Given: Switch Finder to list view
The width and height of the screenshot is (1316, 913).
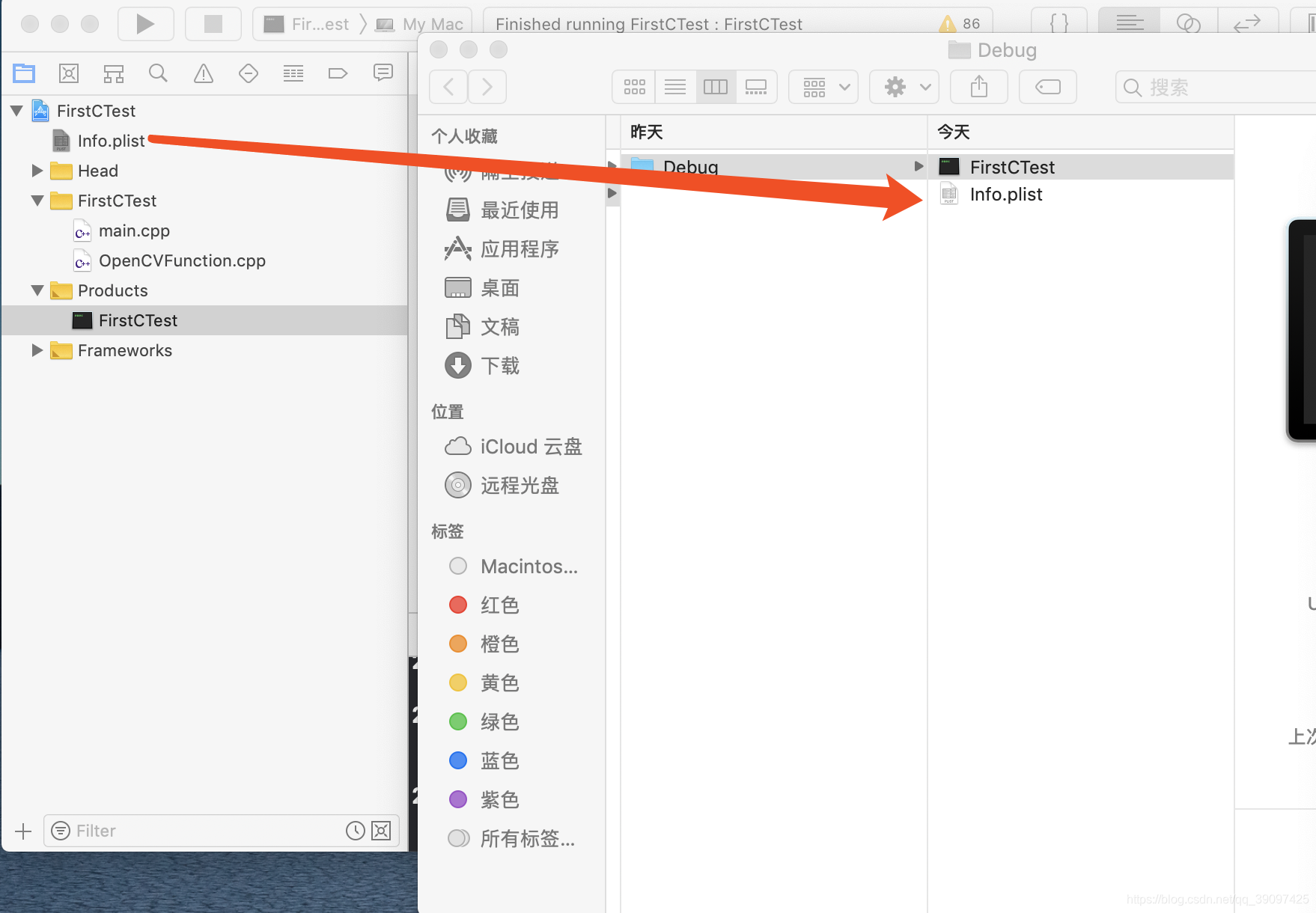Looking at the screenshot, I should [674, 87].
